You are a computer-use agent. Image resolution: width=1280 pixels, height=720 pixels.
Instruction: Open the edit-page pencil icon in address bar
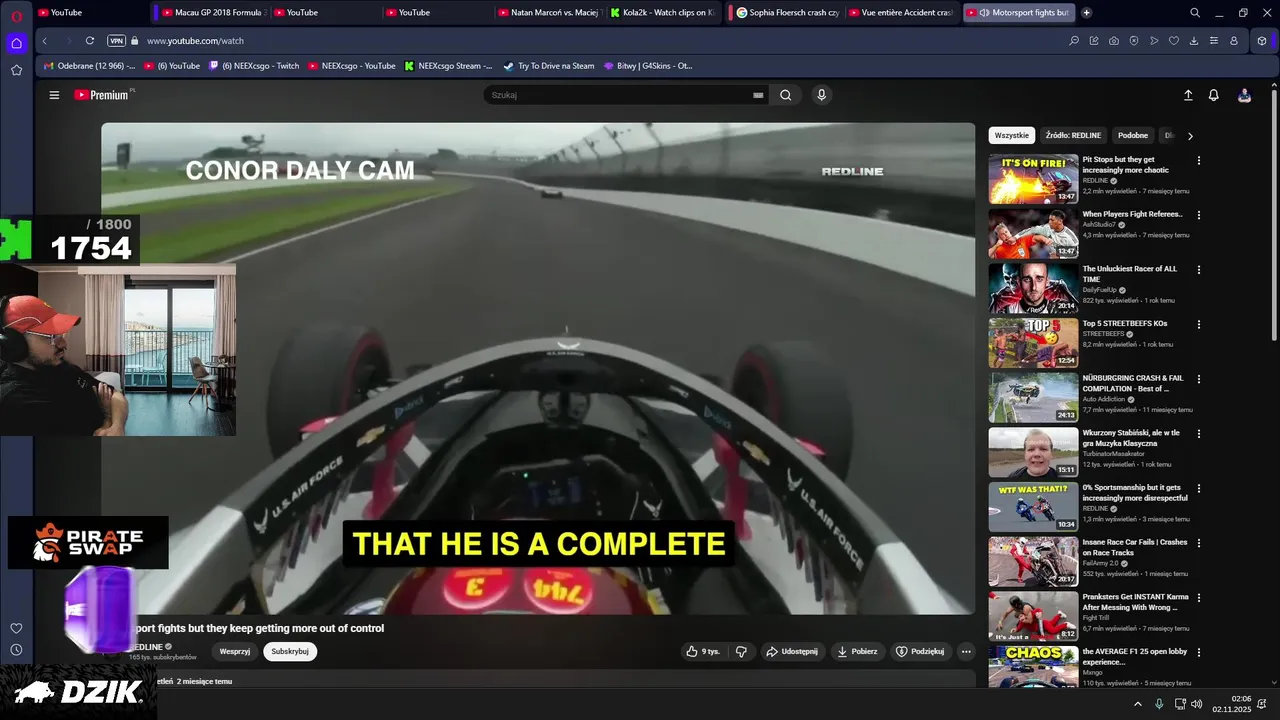click(x=1094, y=41)
